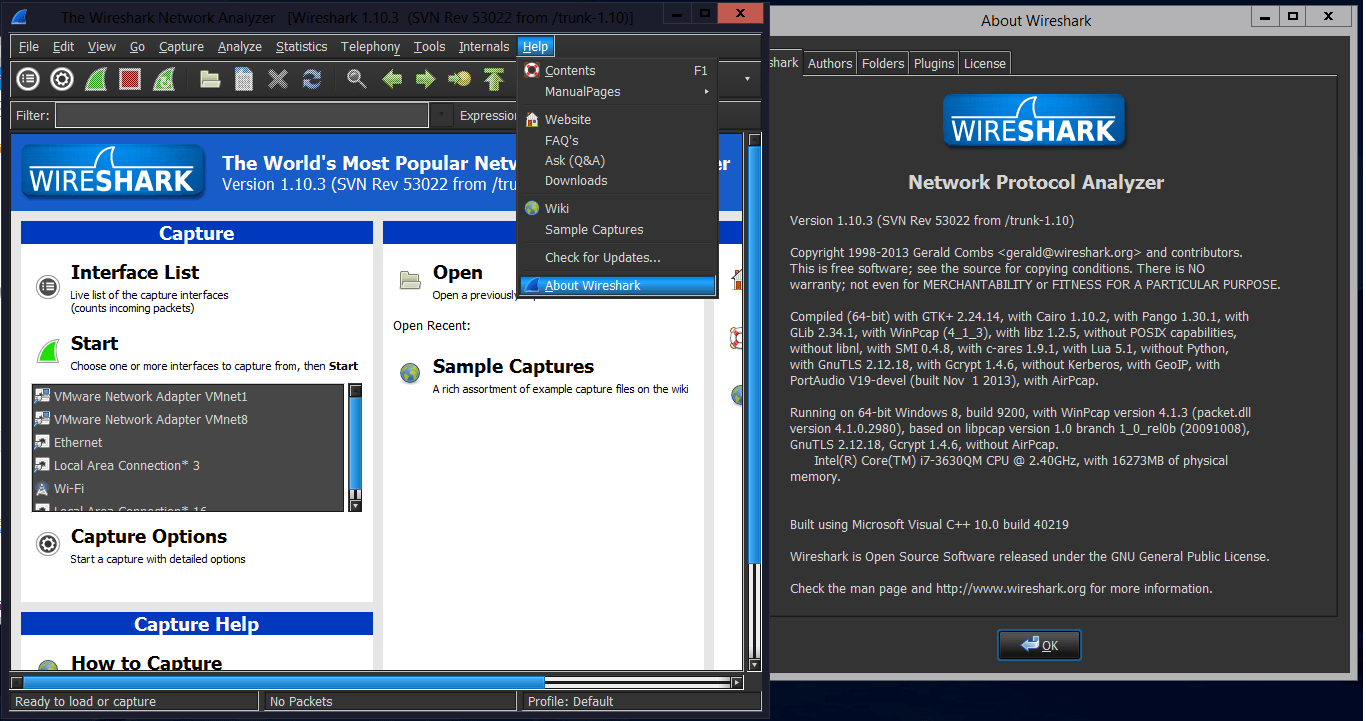Open the filter history dropdown
This screenshot has width=1366, height=721.
(x=443, y=115)
